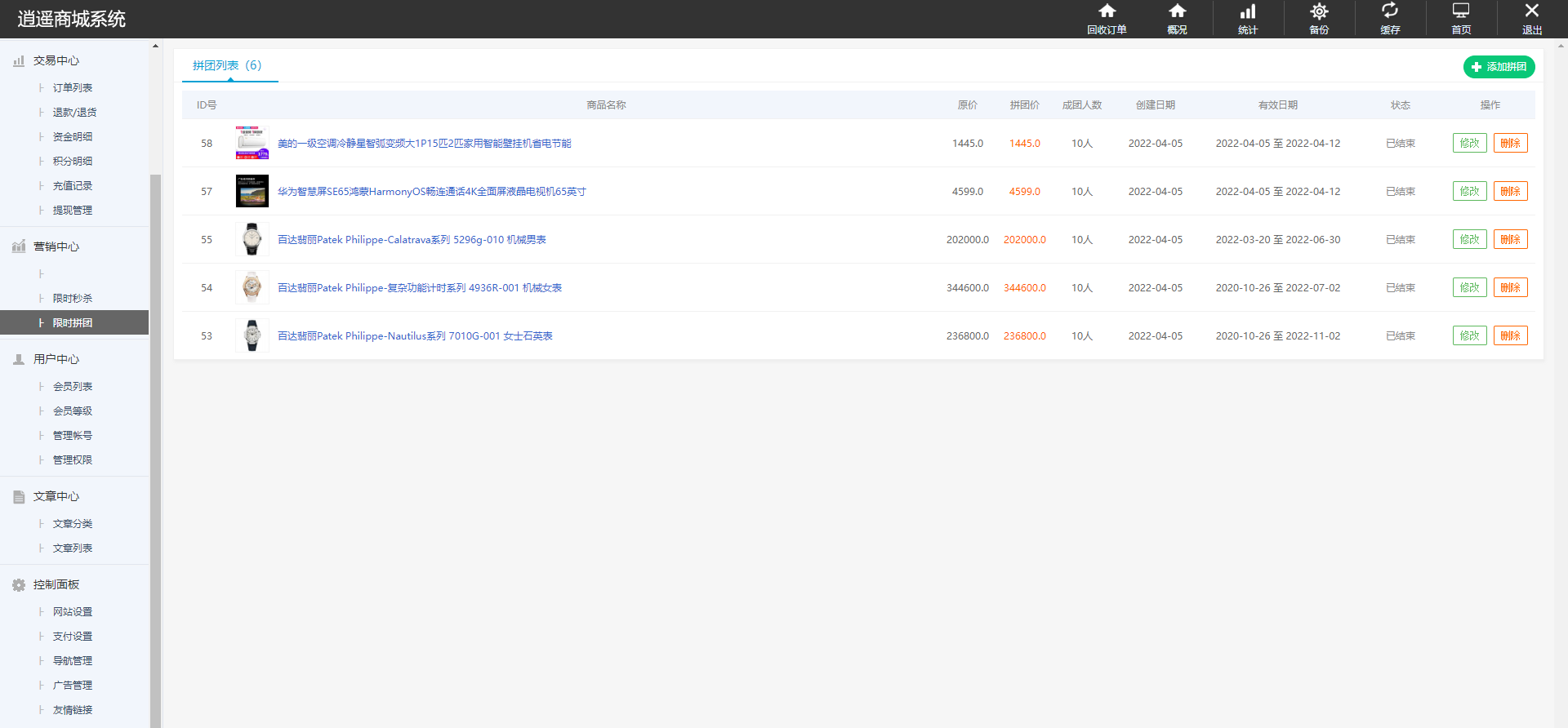Click the green 添加拼团 button
Screen dimensions: 1568x728
(x=1499, y=67)
